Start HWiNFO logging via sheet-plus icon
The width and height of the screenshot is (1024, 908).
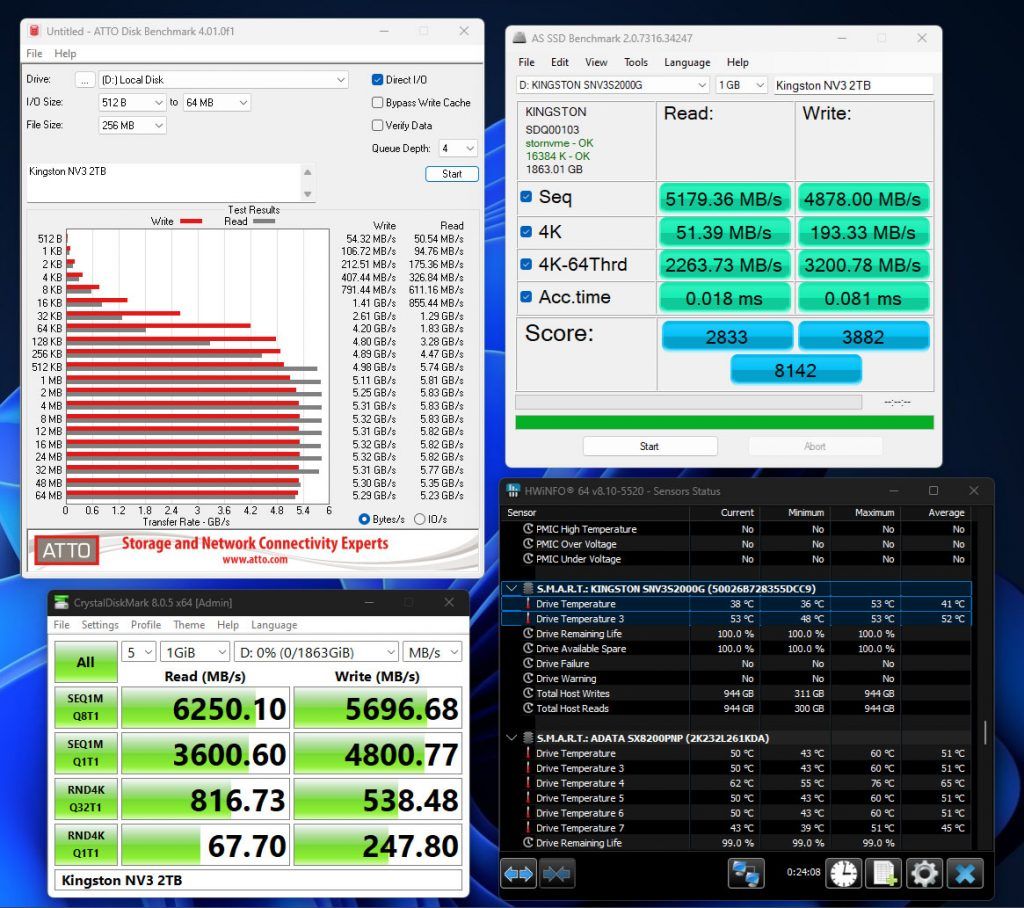click(x=884, y=873)
